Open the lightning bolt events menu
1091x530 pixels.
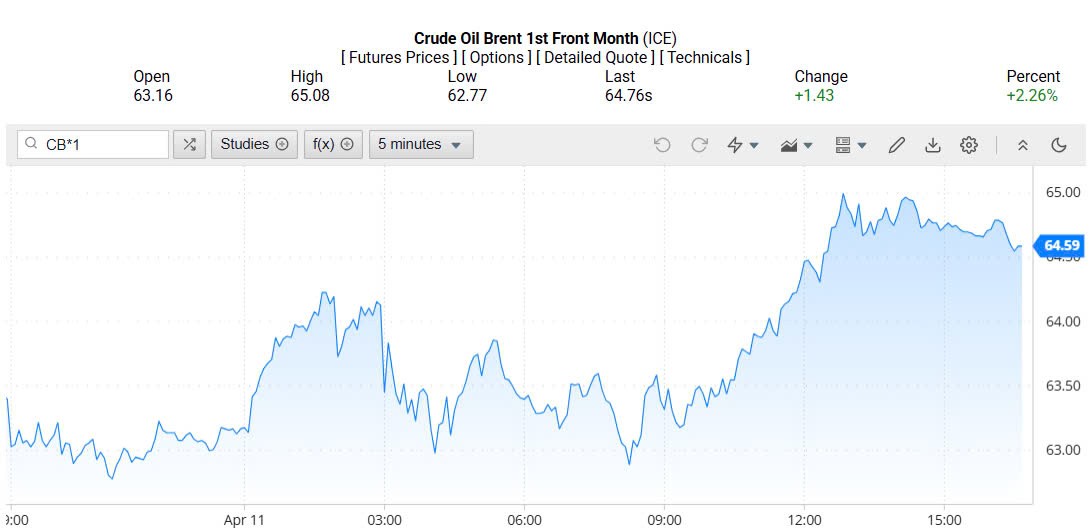click(x=742, y=145)
